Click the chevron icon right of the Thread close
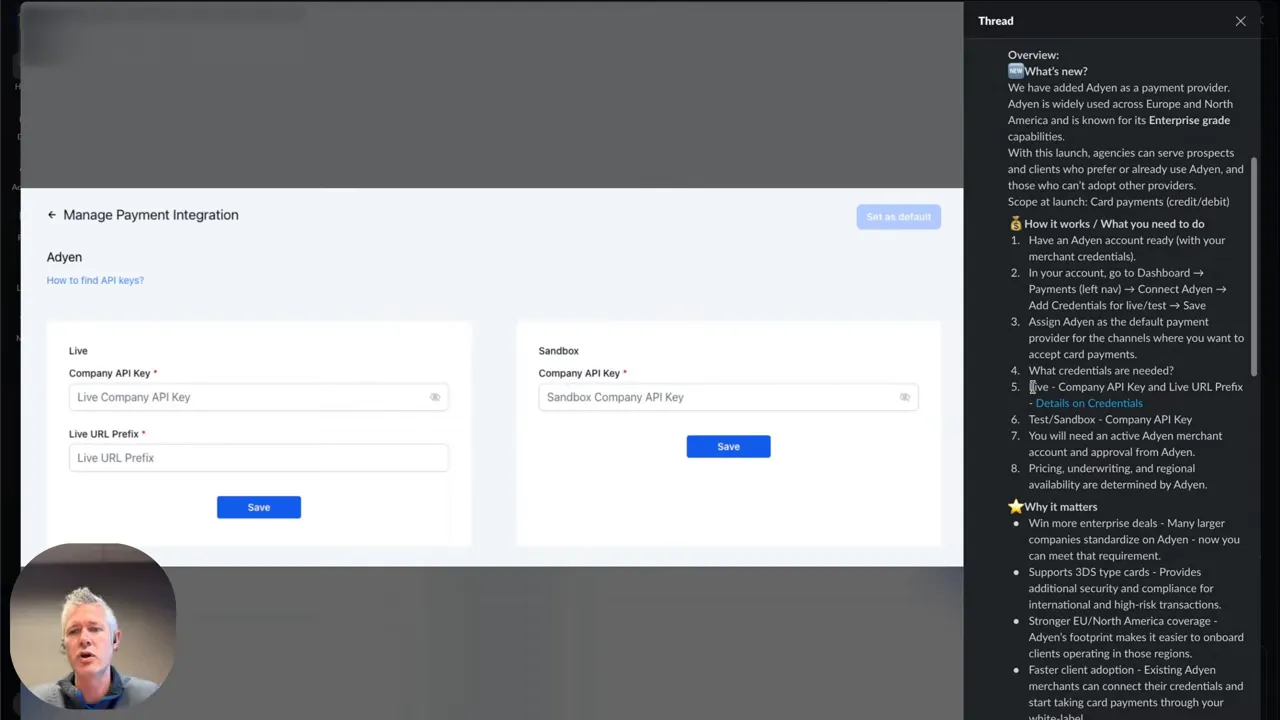The height and width of the screenshot is (720, 1280). tap(1264, 20)
